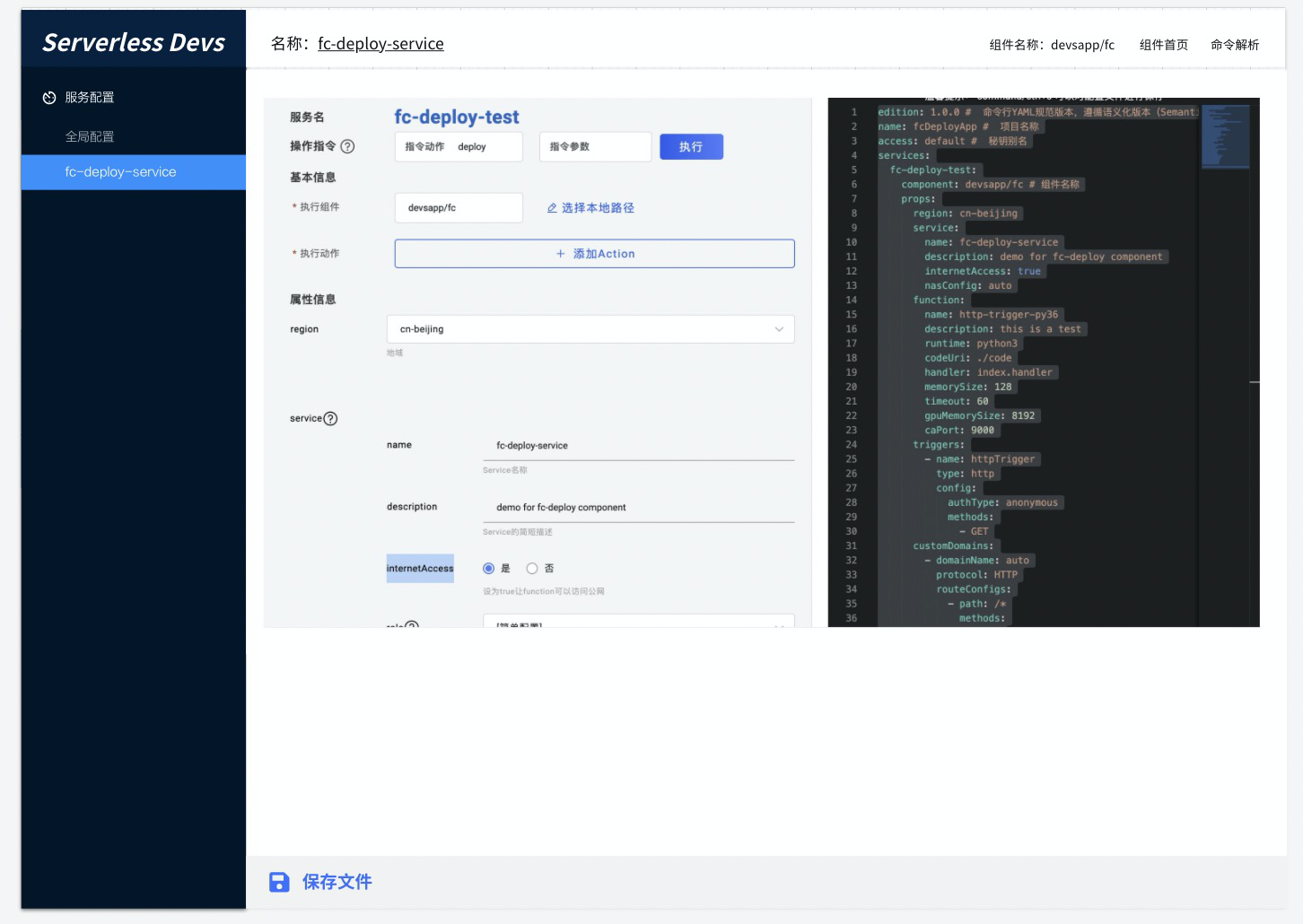Click the 服务配置 sidebar icon
This screenshot has height=924, width=1303.
(x=49, y=98)
